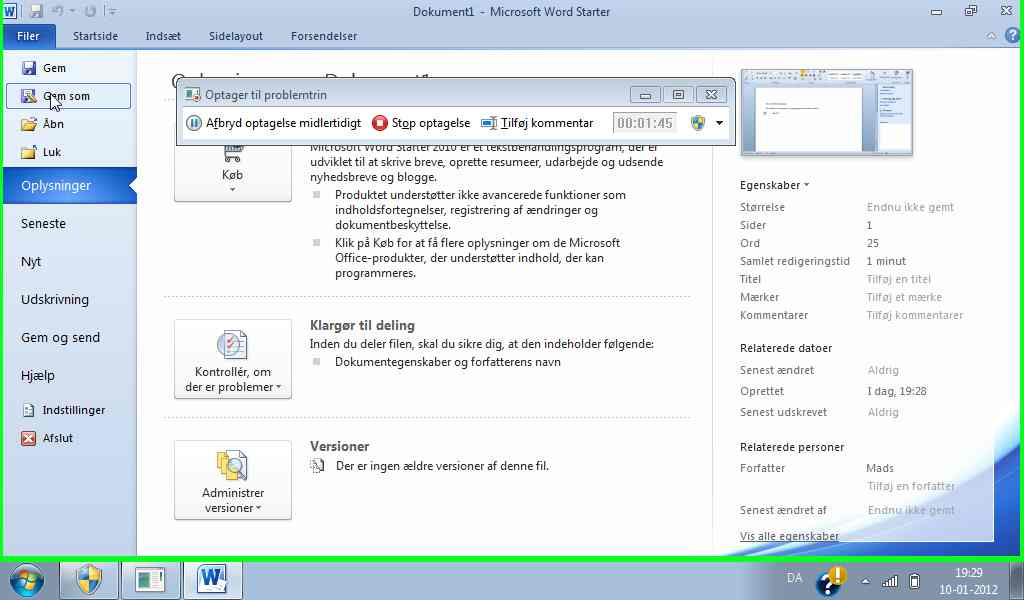Viewport: 1024px width, 600px height.
Task: Open the Udskrivning menu item
Action: 55,299
